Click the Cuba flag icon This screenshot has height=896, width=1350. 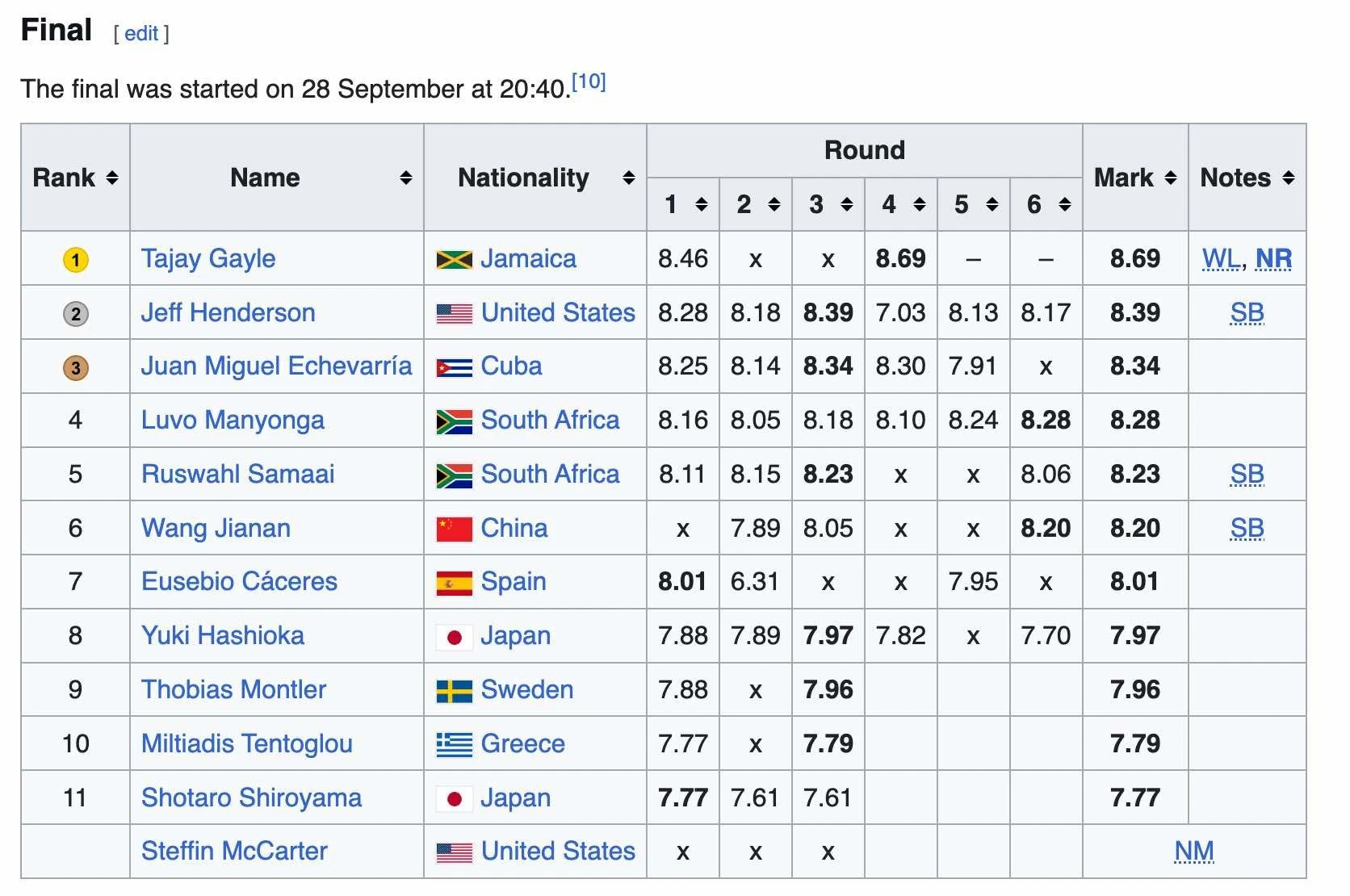454,367
